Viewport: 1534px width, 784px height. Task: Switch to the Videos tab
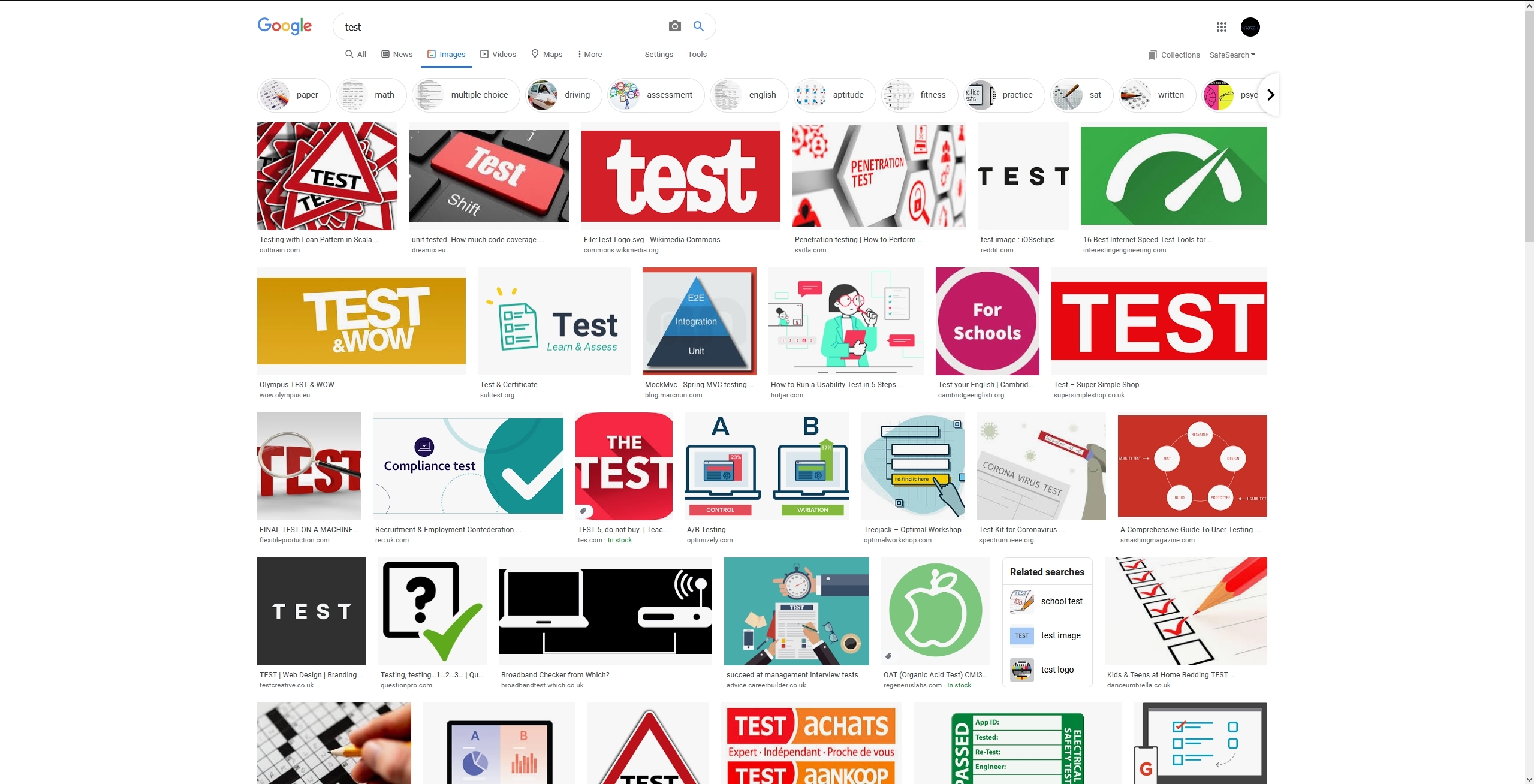(498, 54)
